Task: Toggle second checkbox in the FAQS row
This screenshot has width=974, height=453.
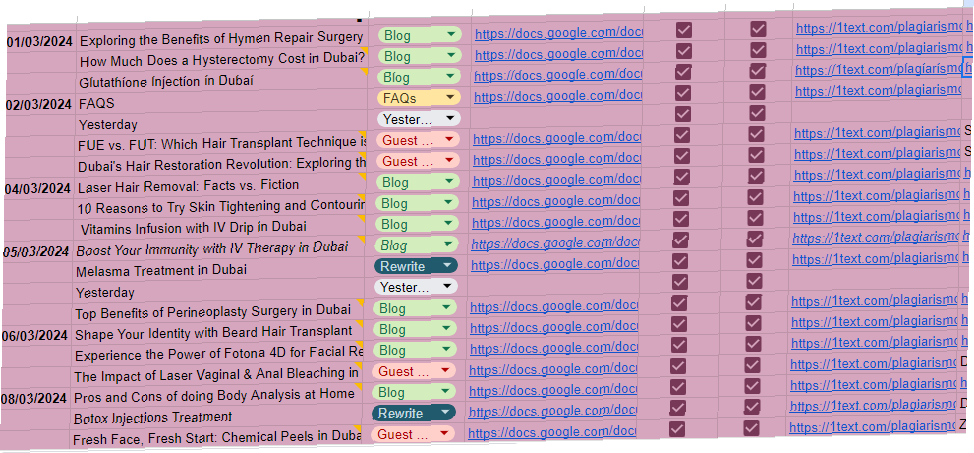Action: point(757,92)
